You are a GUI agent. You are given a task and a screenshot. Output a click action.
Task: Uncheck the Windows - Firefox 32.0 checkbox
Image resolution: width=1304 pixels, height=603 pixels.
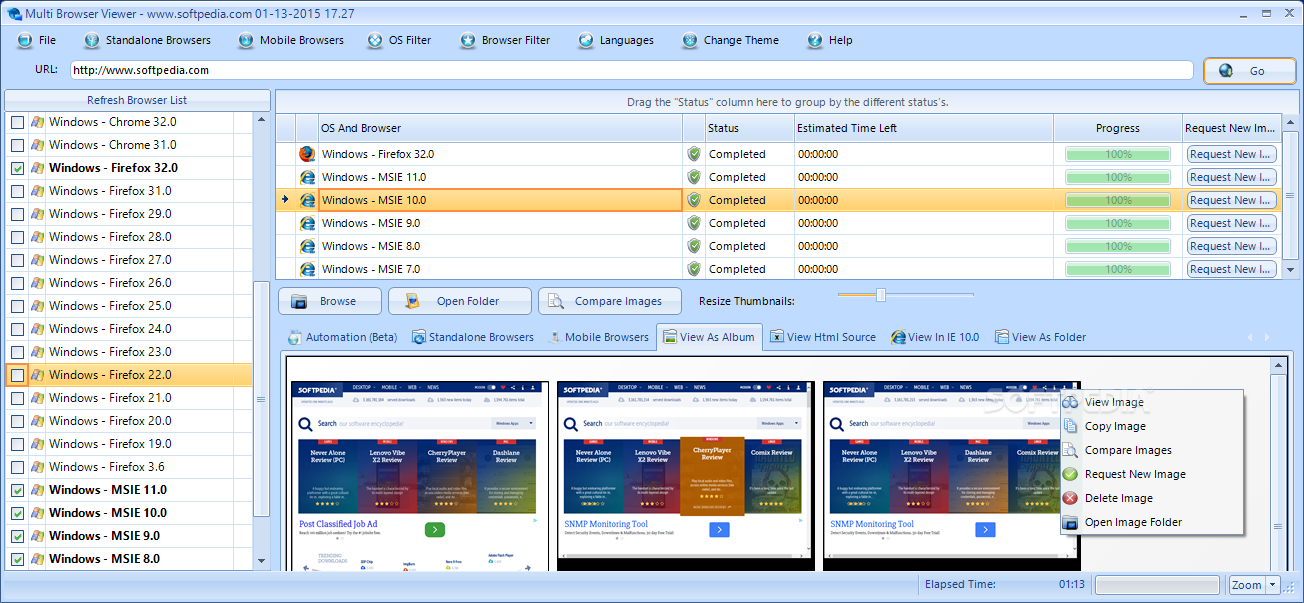pos(17,168)
